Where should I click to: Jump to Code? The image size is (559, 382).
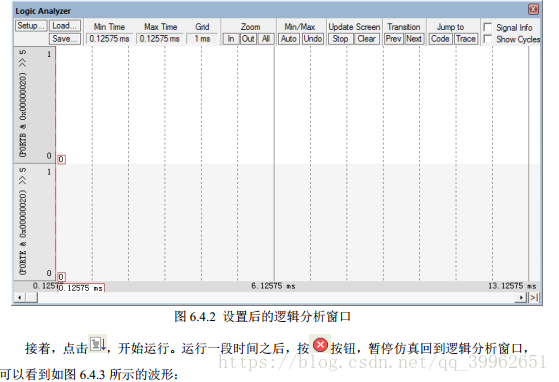(x=440, y=38)
